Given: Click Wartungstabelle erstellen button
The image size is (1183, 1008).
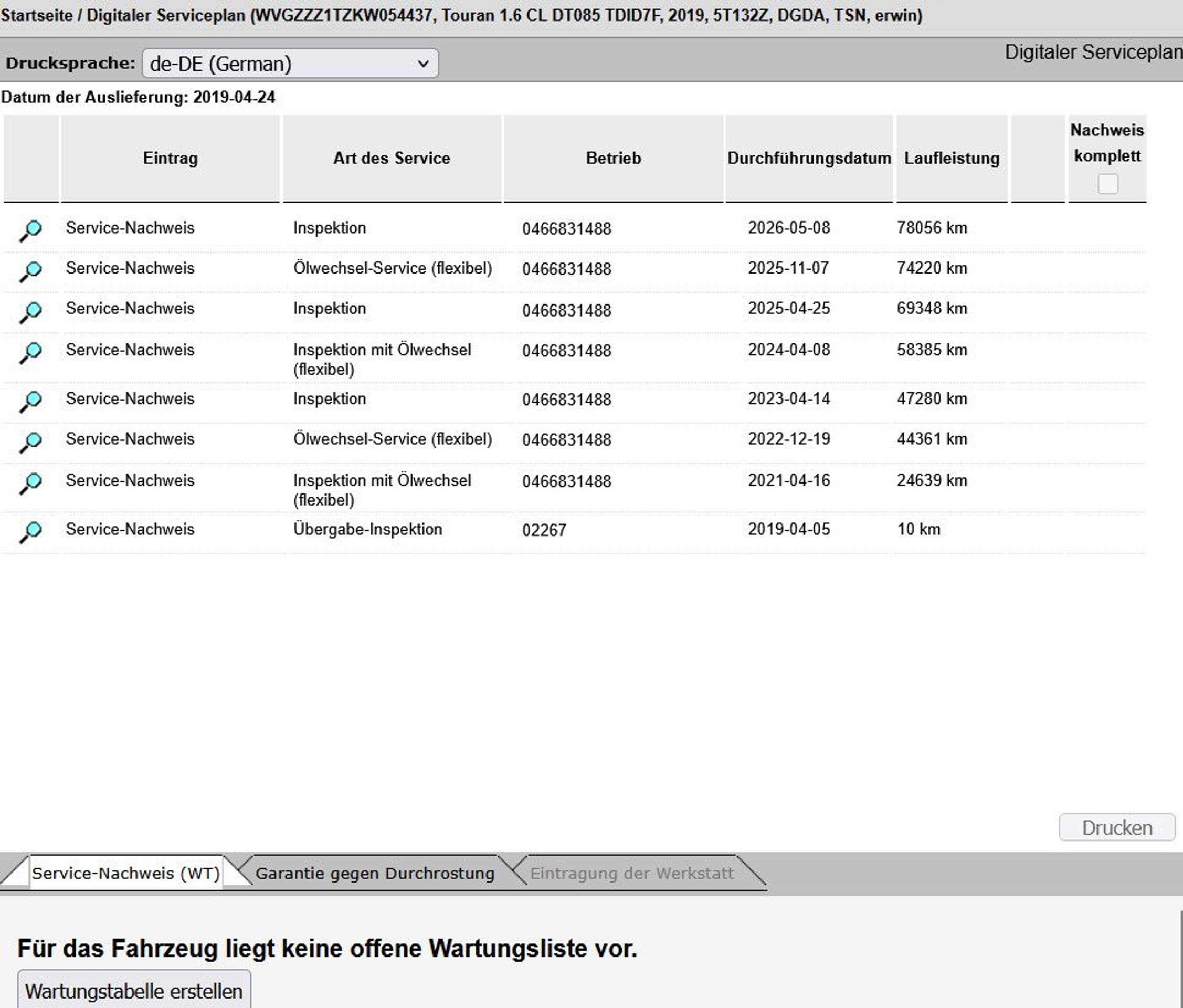Looking at the screenshot, I should click(x=134, y=991).
